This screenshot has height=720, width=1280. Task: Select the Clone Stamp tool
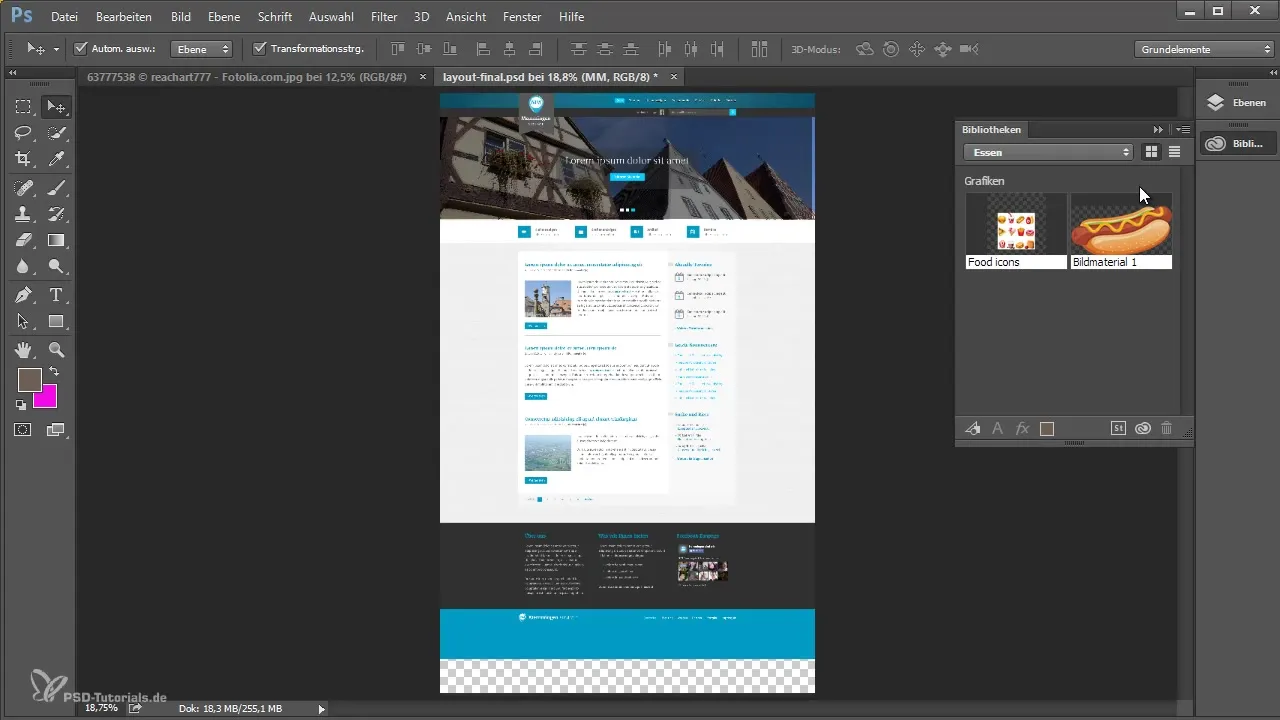pos(23,213)
